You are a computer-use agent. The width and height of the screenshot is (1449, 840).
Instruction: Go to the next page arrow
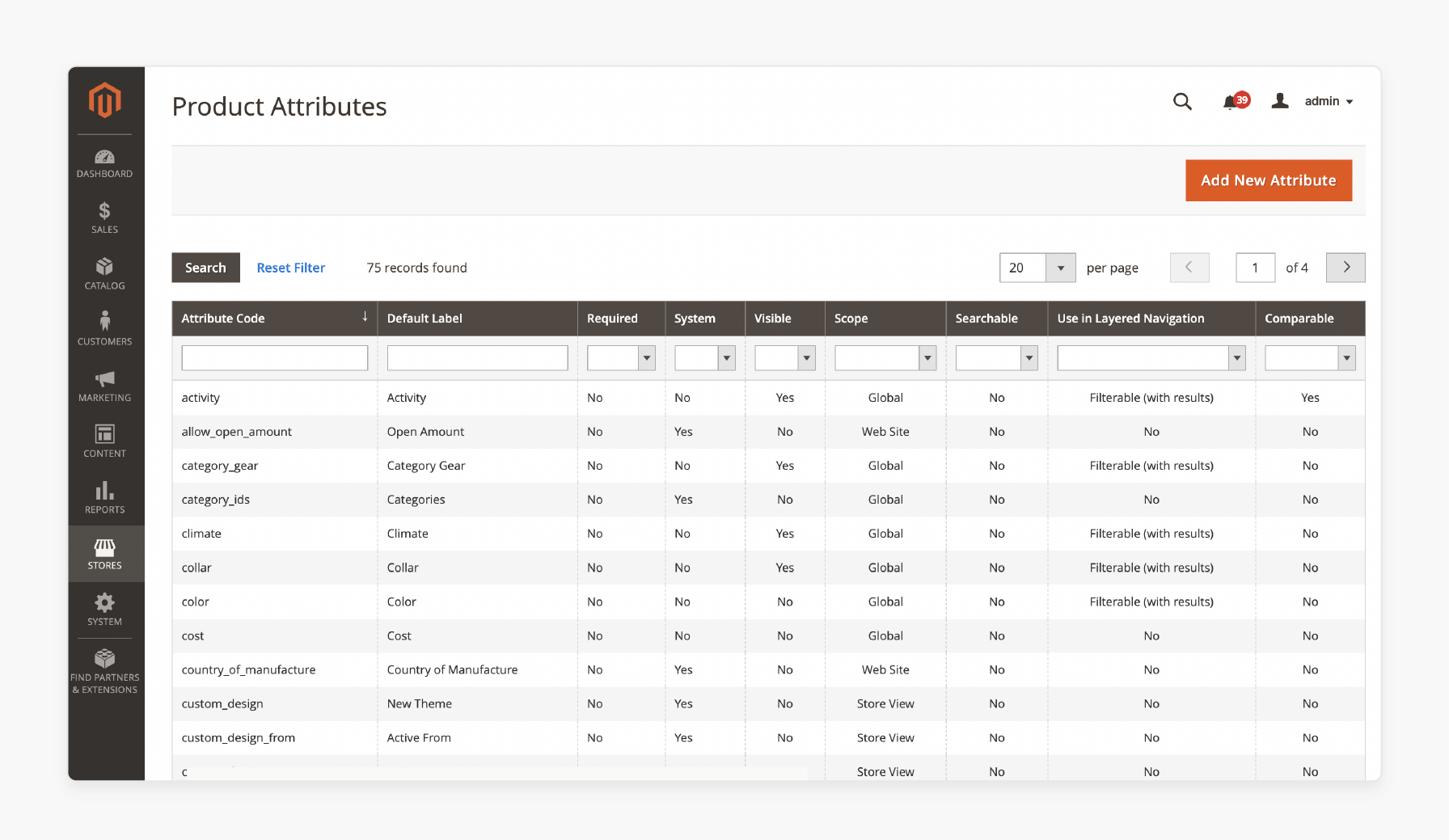click(x=1345, y=268)
